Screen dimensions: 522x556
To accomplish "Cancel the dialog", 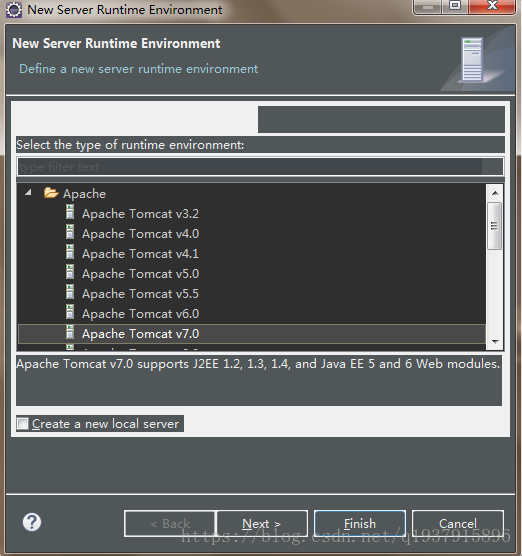I will 458,524.
